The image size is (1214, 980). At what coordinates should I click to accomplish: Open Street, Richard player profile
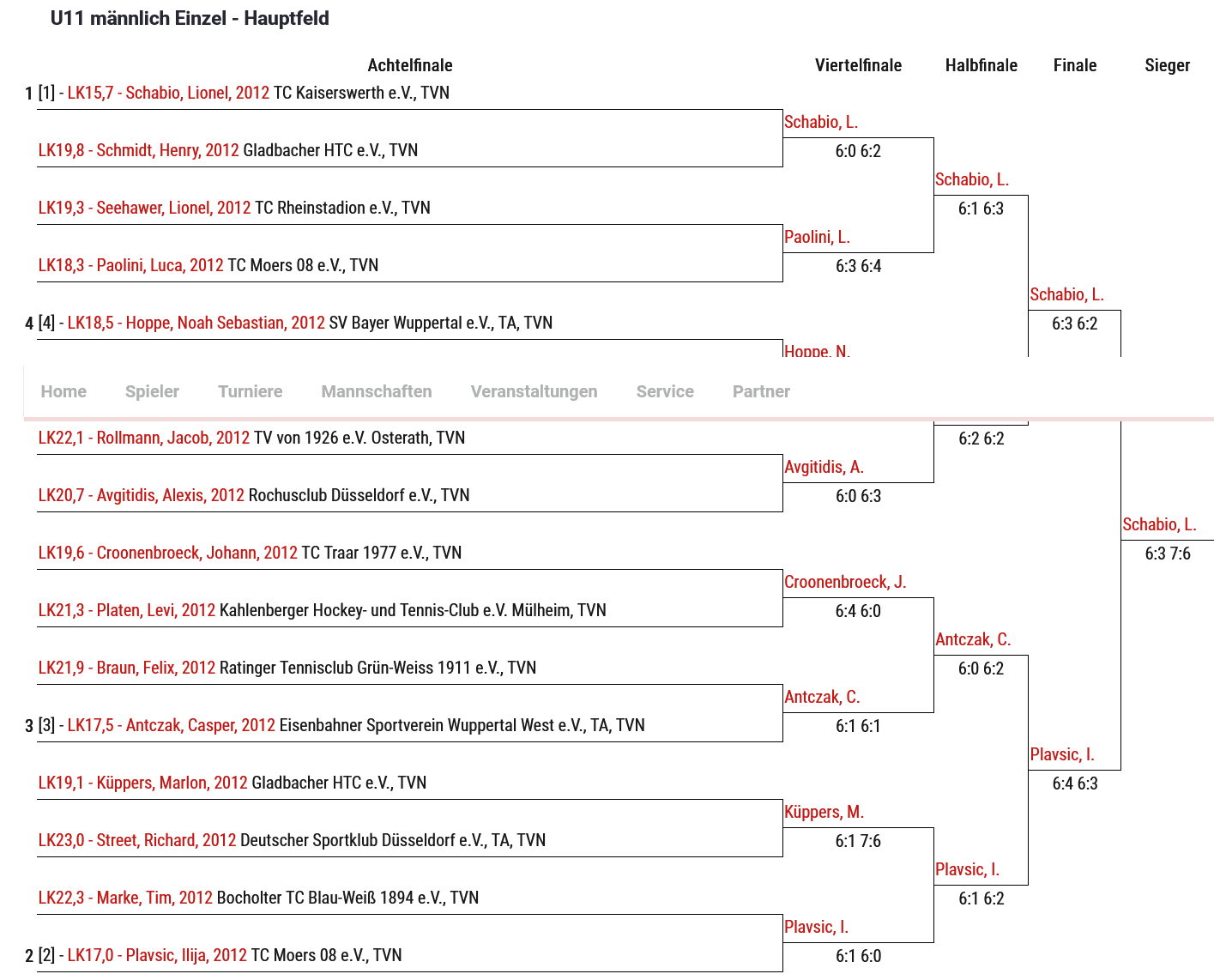coord(136,840)
